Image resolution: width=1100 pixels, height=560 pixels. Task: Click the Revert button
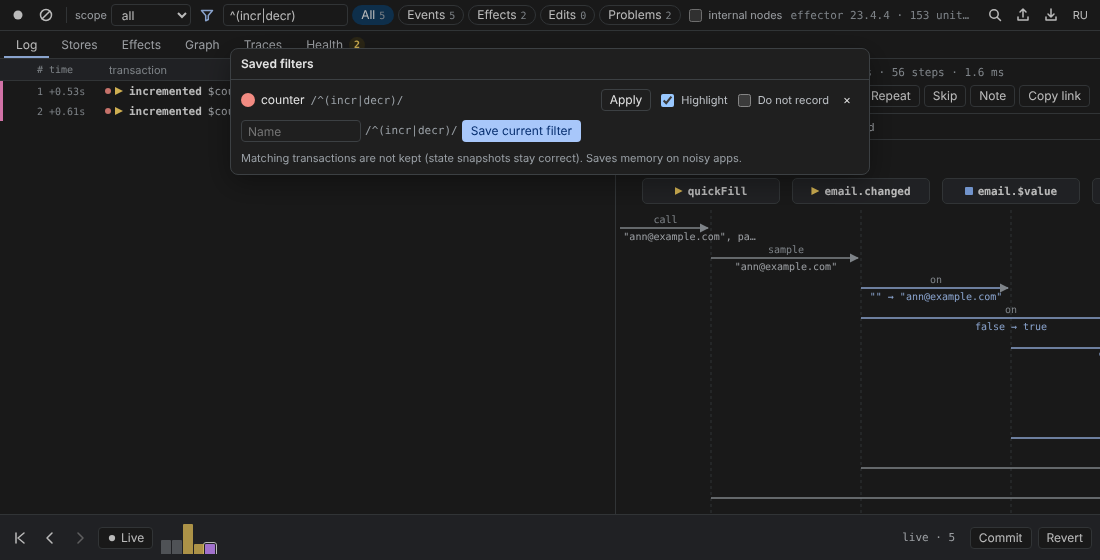tap(1064, 538)
